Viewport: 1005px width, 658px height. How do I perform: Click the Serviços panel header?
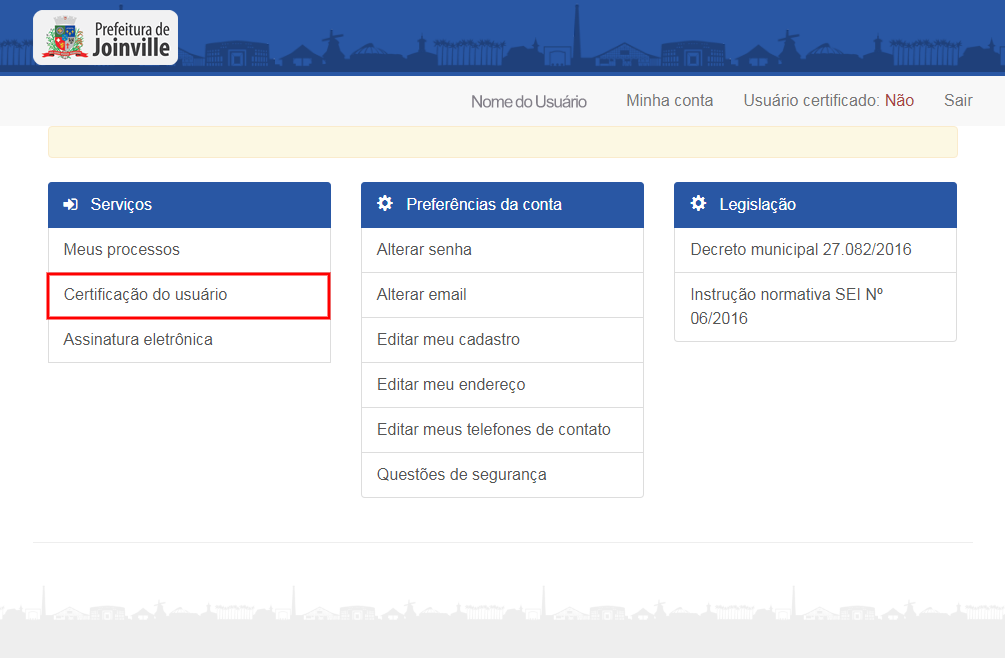coord(189,205)
